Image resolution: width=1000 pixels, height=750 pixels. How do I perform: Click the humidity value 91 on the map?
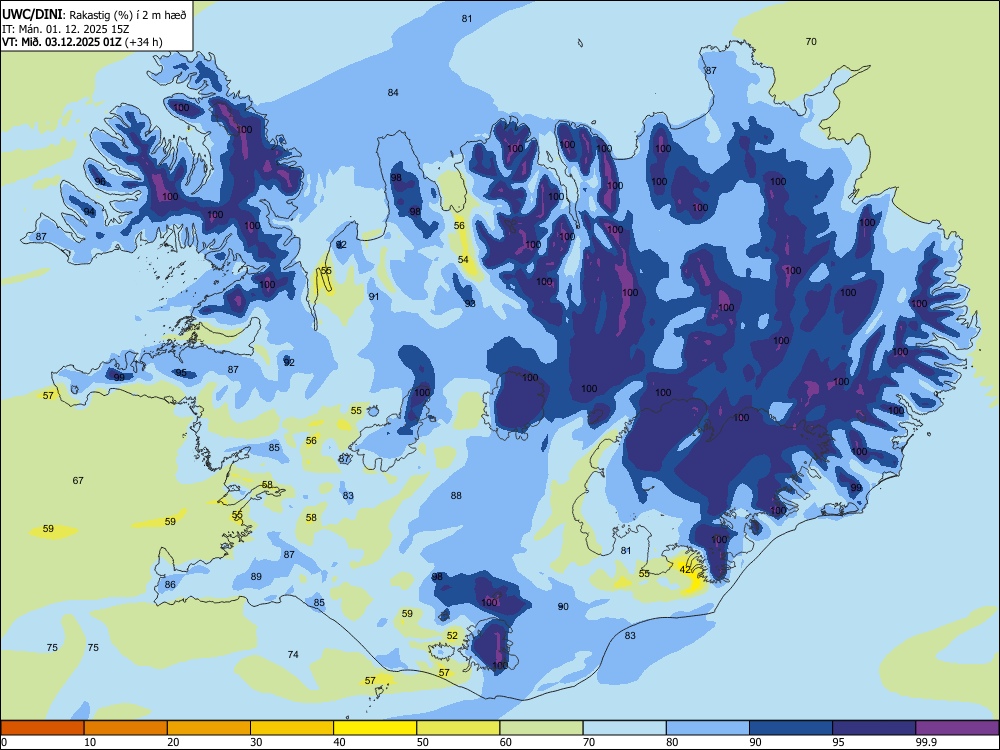pyautogui.click(x=374, y=297)
